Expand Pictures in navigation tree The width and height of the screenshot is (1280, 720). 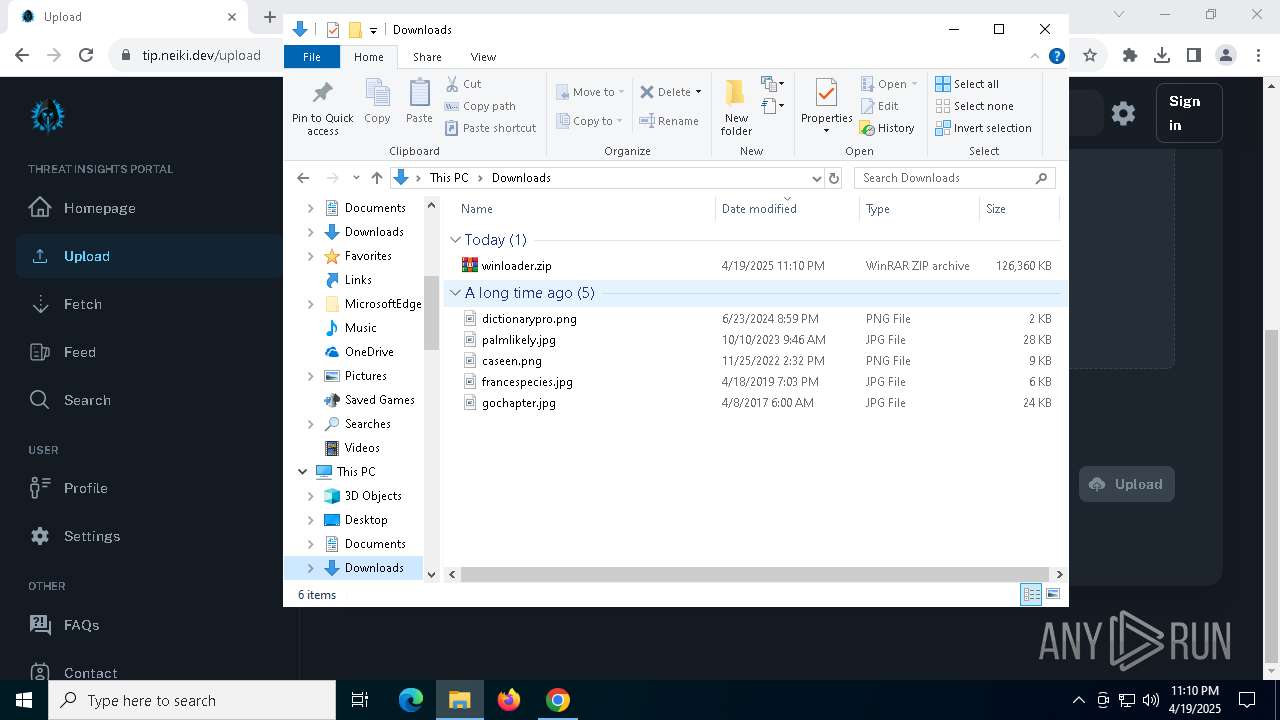(310, 376)
